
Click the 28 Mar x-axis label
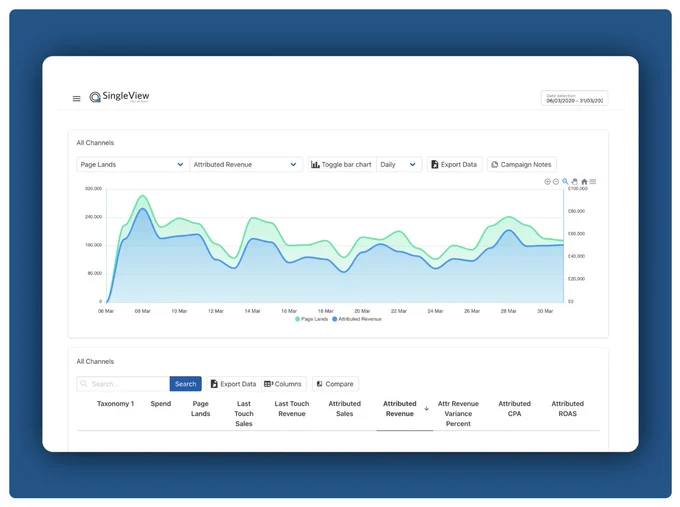click(x=509, y=311)
